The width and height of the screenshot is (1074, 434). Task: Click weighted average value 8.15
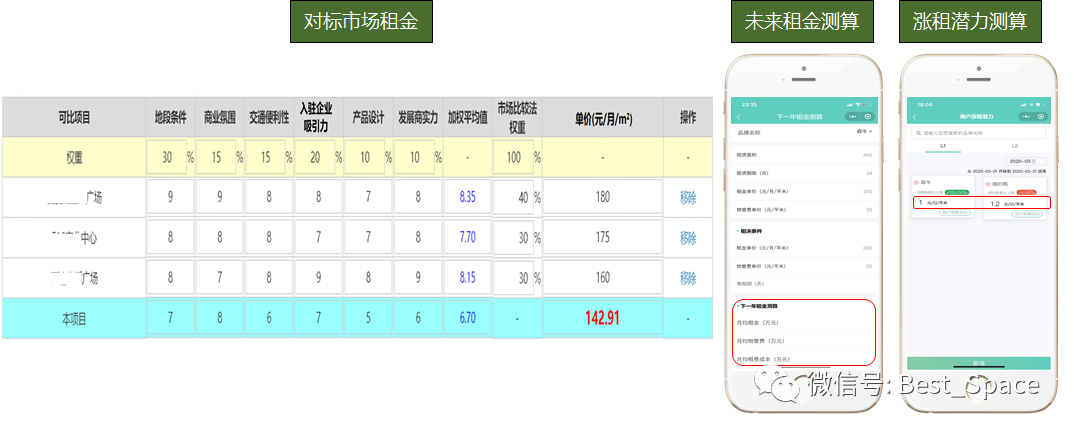[468, 278]
